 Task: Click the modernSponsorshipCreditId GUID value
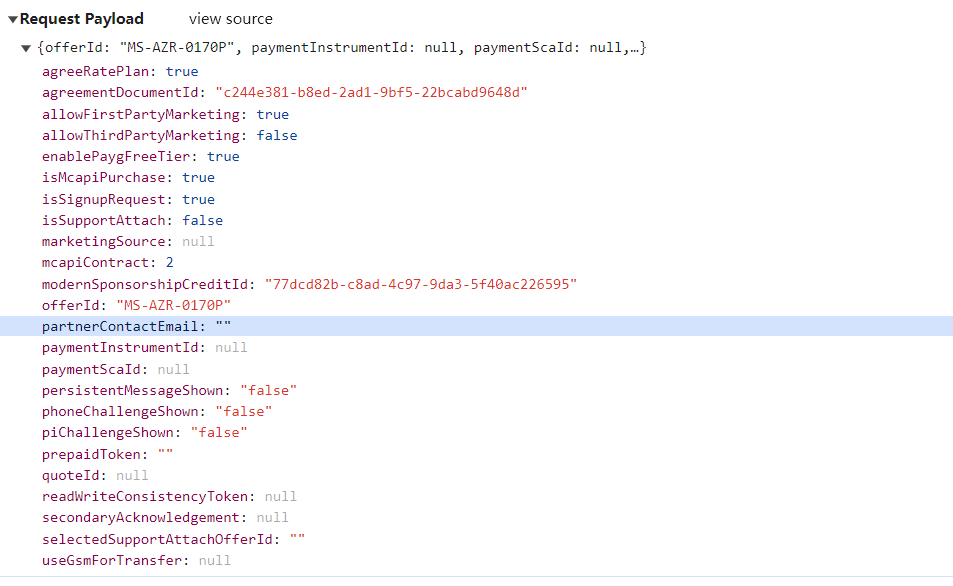[421, 284]
